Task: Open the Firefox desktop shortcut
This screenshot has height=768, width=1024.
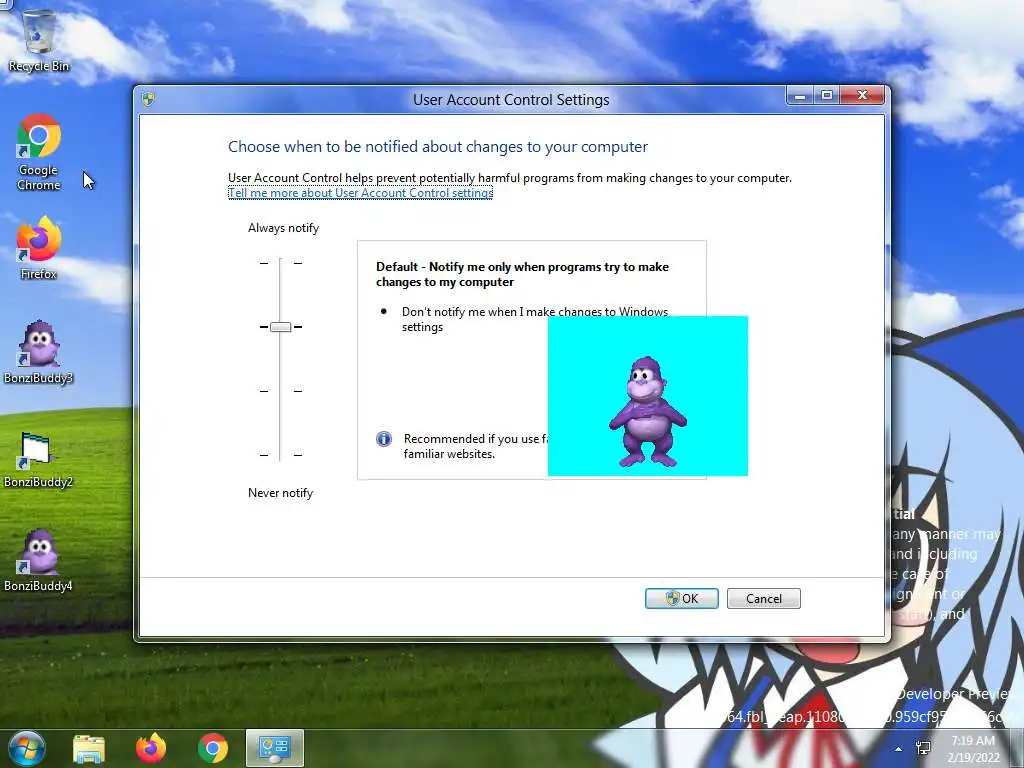Action: (x=39, y=248)
